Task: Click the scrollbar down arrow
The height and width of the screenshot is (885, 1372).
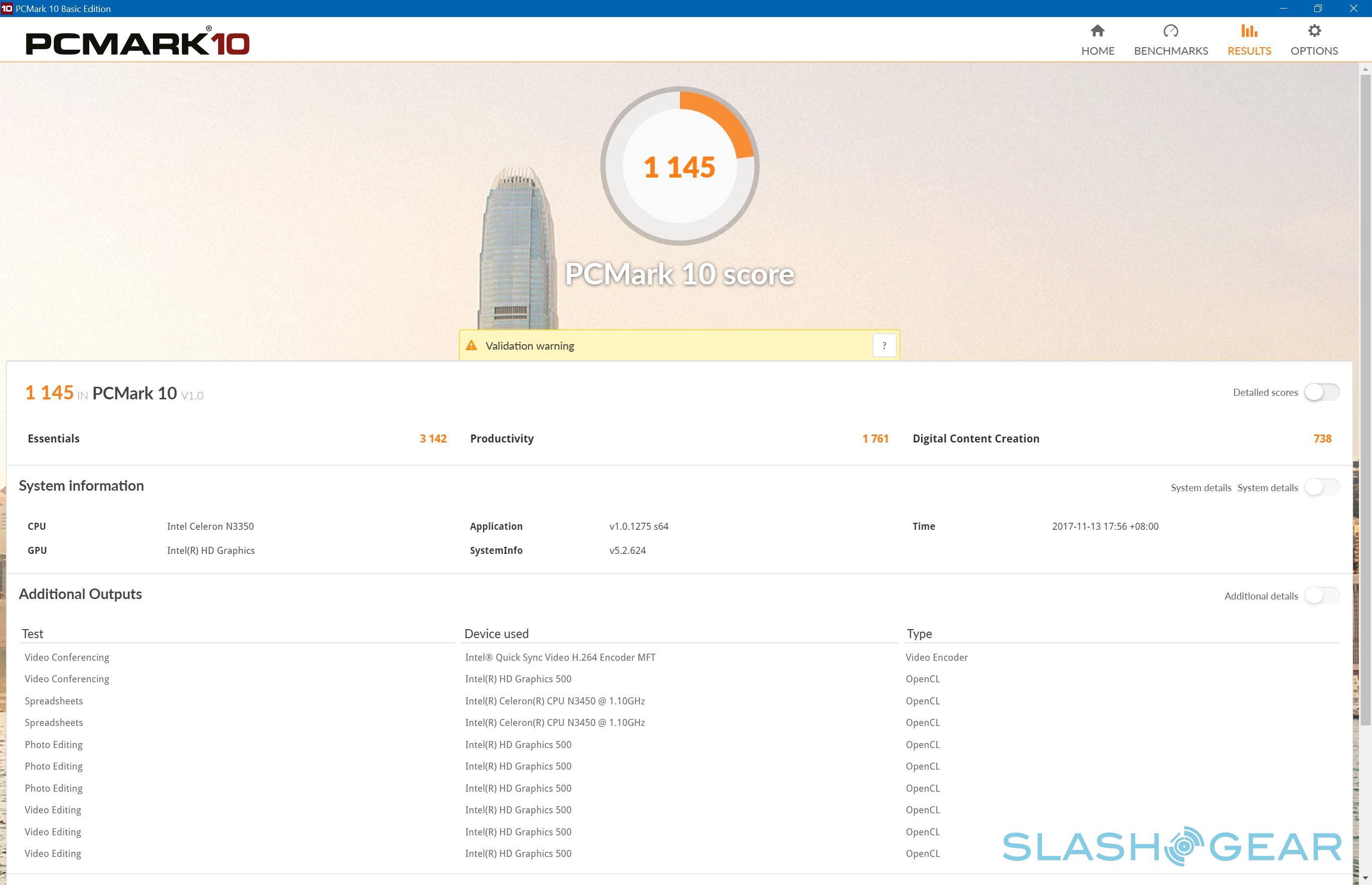Action: (1365, 878)
